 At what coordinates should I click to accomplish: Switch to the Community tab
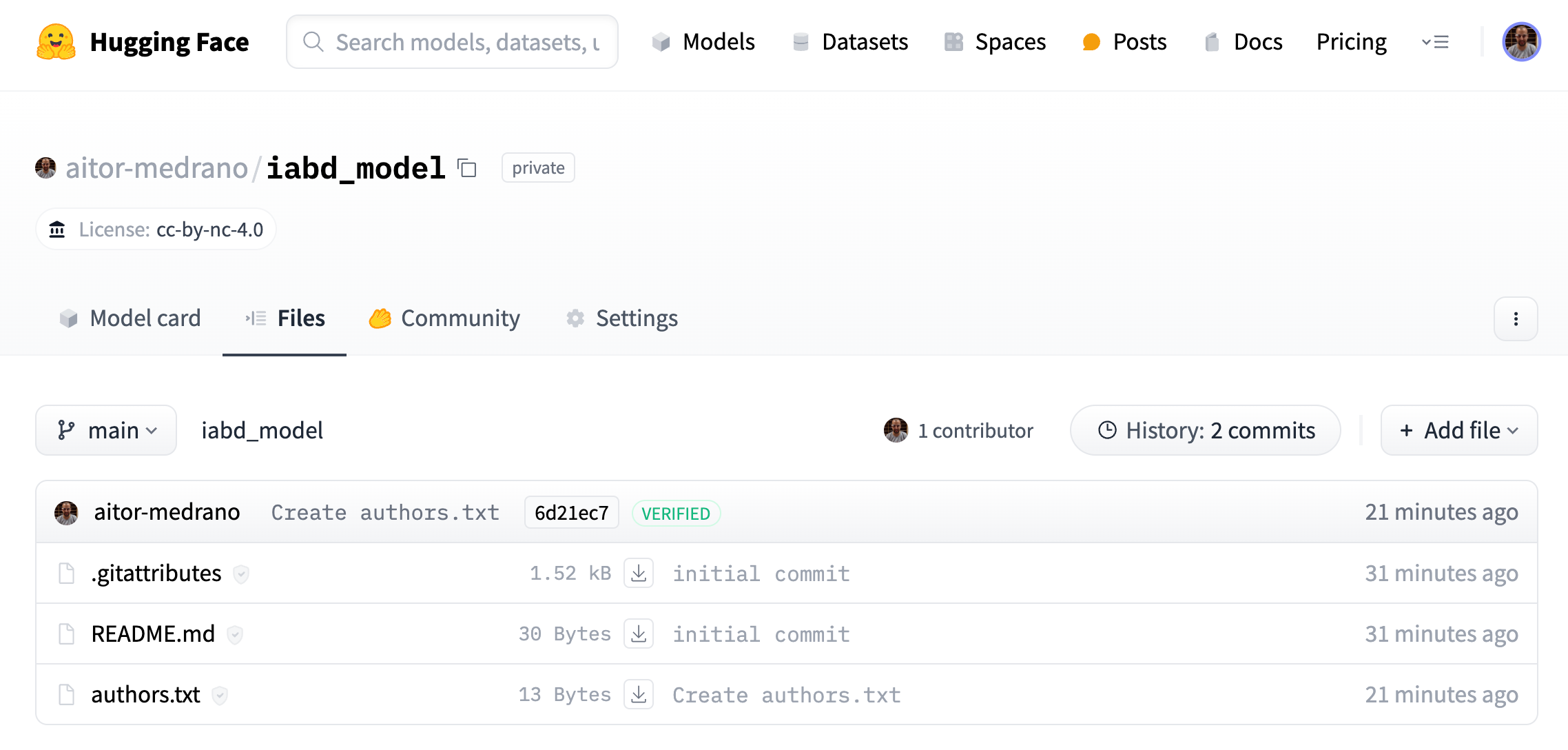[x=444, y=318]
